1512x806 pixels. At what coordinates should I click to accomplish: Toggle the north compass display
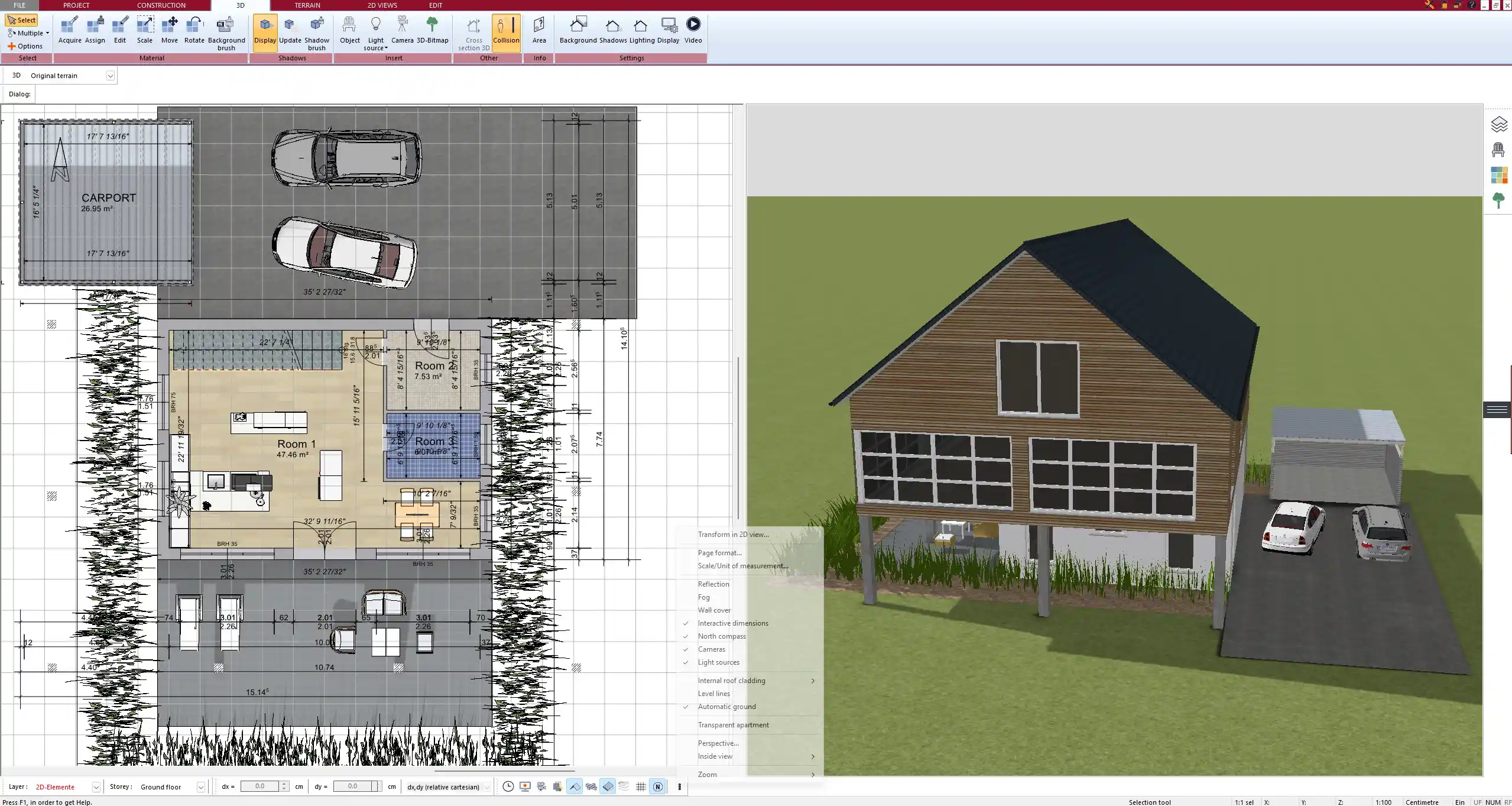[722, 636]
